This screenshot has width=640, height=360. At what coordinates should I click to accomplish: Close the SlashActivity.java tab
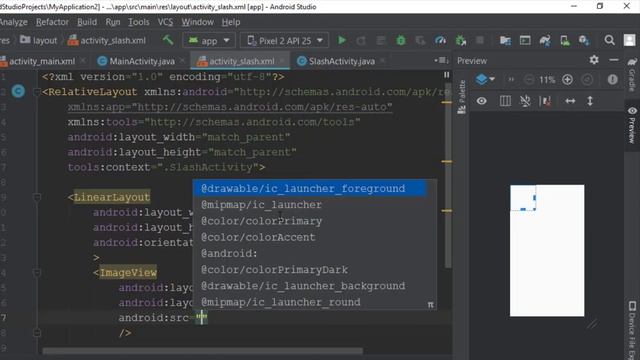pos(382,61)
